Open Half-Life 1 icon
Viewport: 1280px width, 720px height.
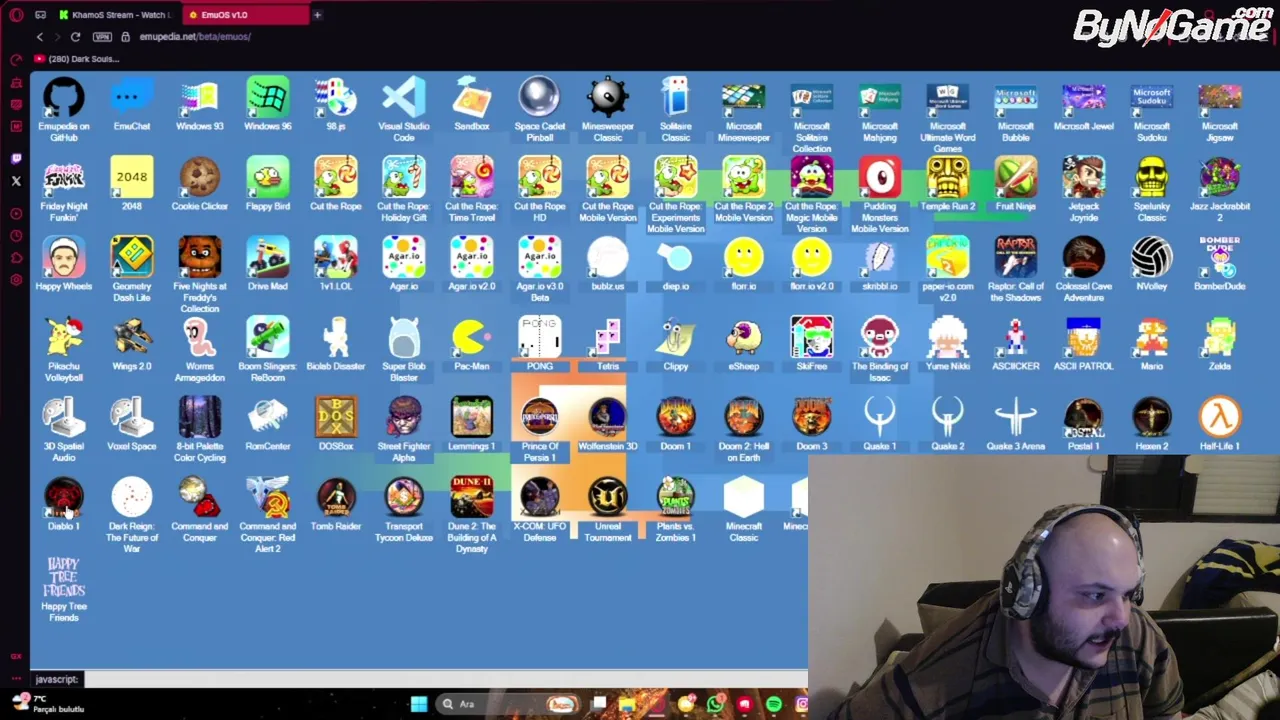(1220, 424)
